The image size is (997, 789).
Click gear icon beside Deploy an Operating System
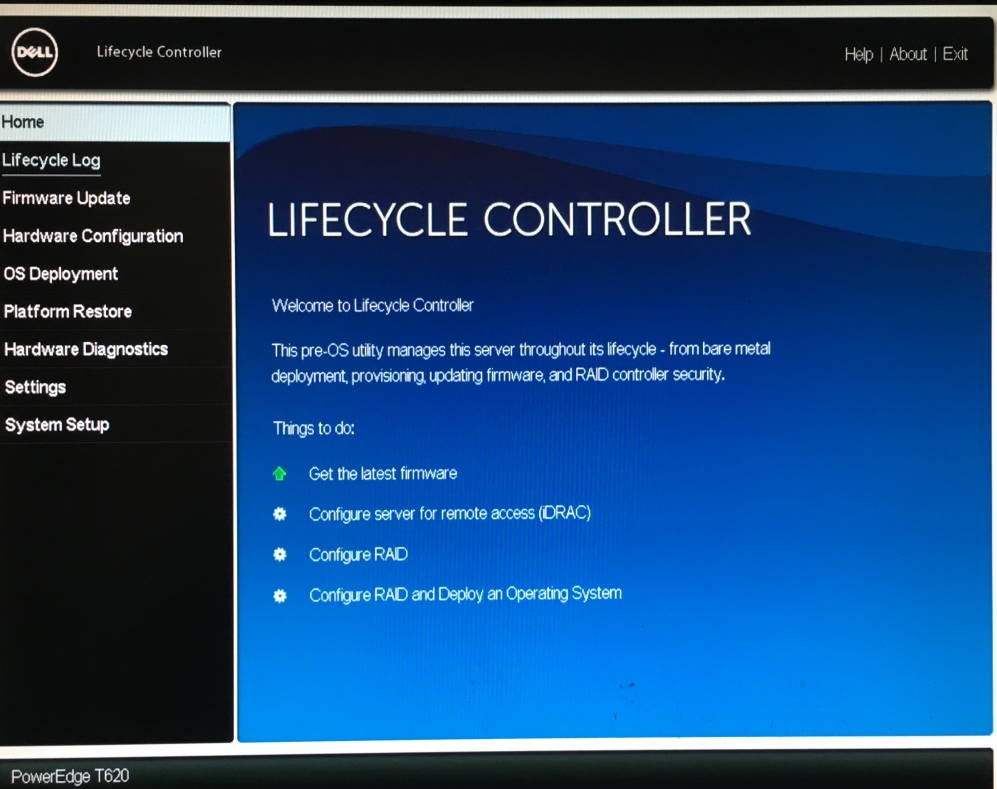(280, 595)
